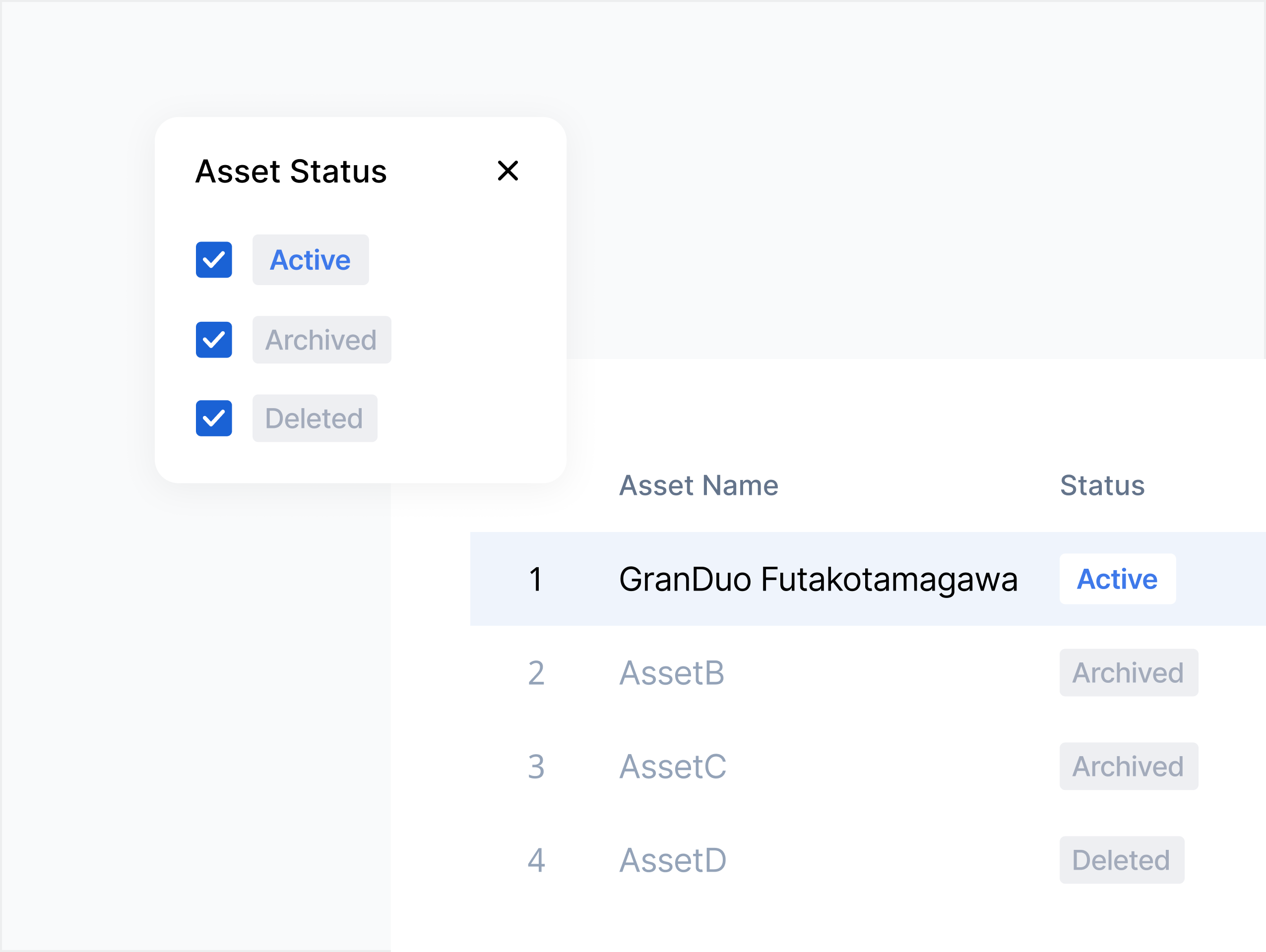This screenshot has height=952, width=1266.
Task: Click row number 4 in table
Action: click(x=536, y=860)
